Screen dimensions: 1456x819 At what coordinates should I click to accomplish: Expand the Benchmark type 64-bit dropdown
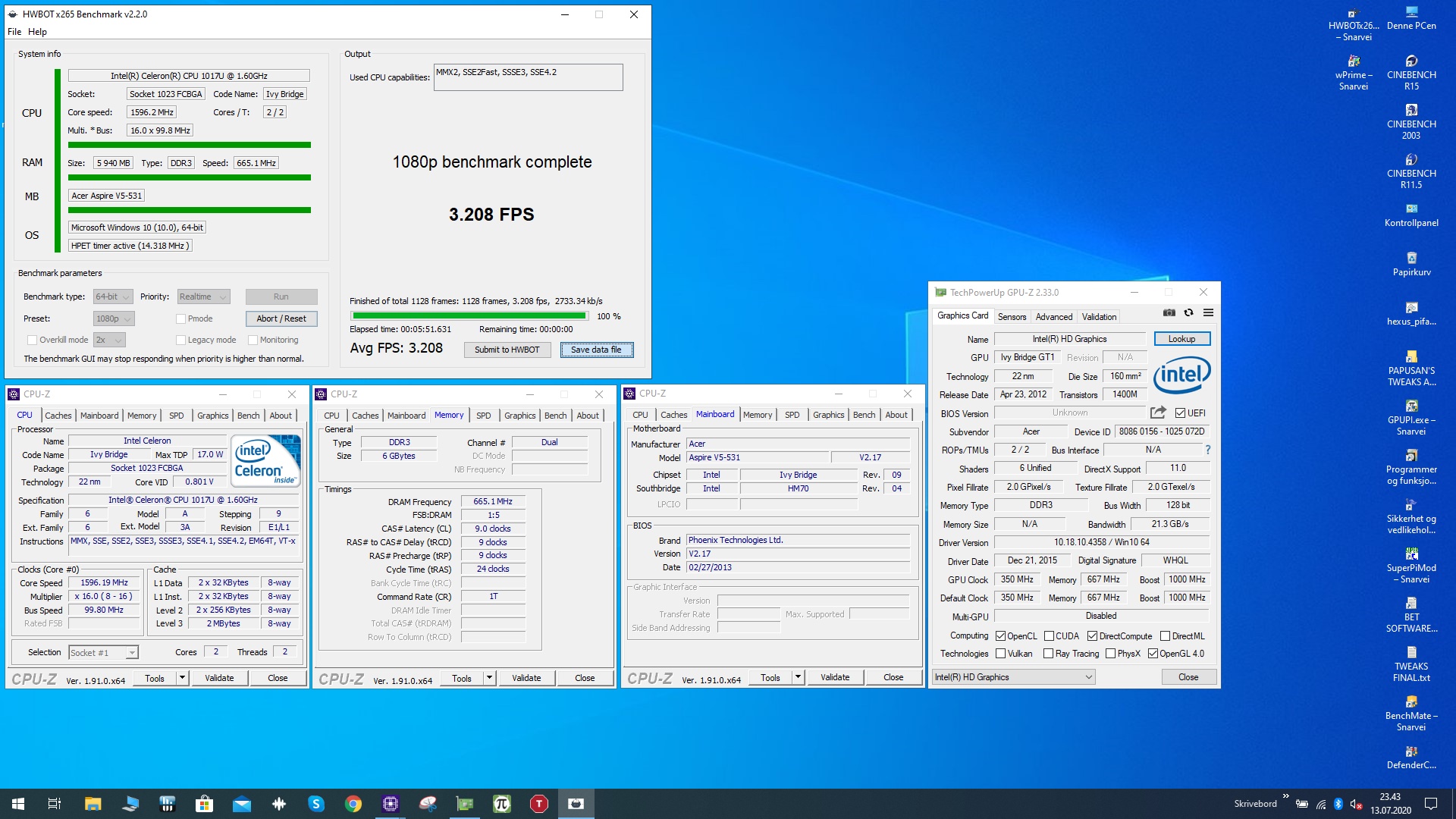[x=113, y=297]
